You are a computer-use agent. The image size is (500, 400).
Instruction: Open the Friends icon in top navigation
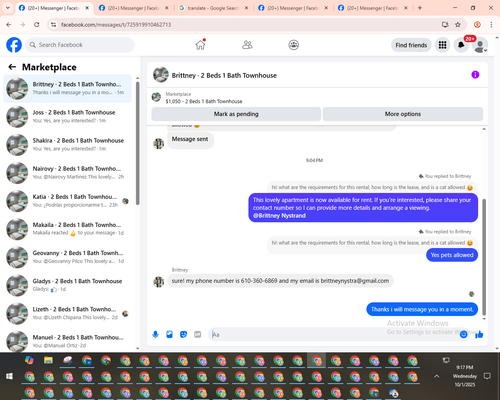coord(247,45)
